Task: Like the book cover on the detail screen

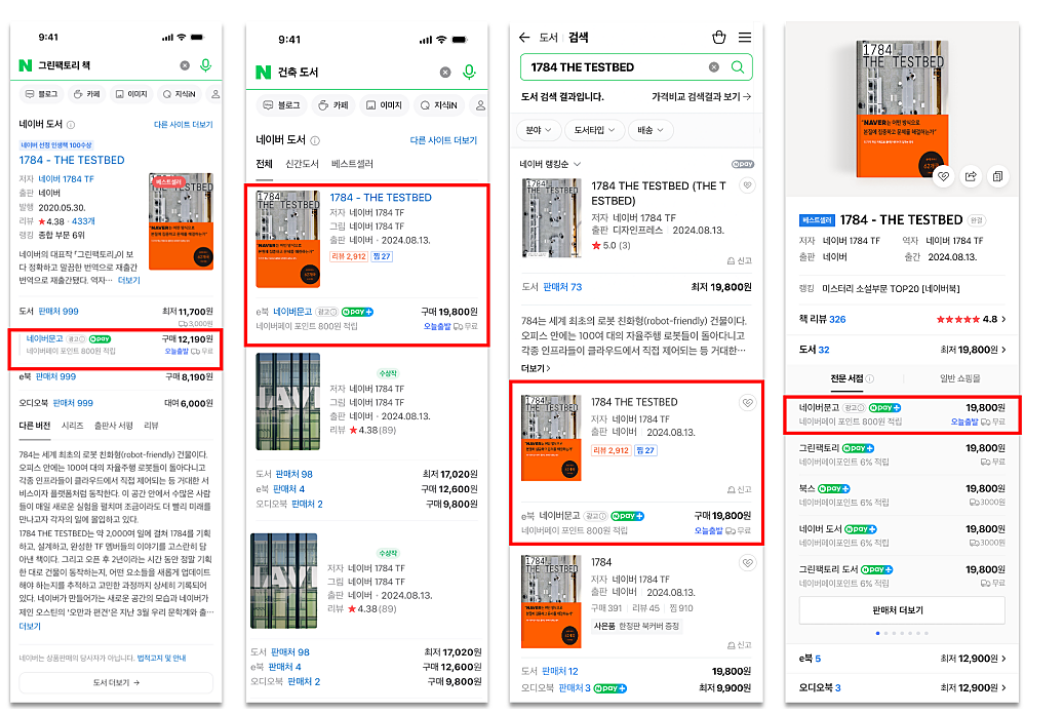Action: tap(943, 176)
